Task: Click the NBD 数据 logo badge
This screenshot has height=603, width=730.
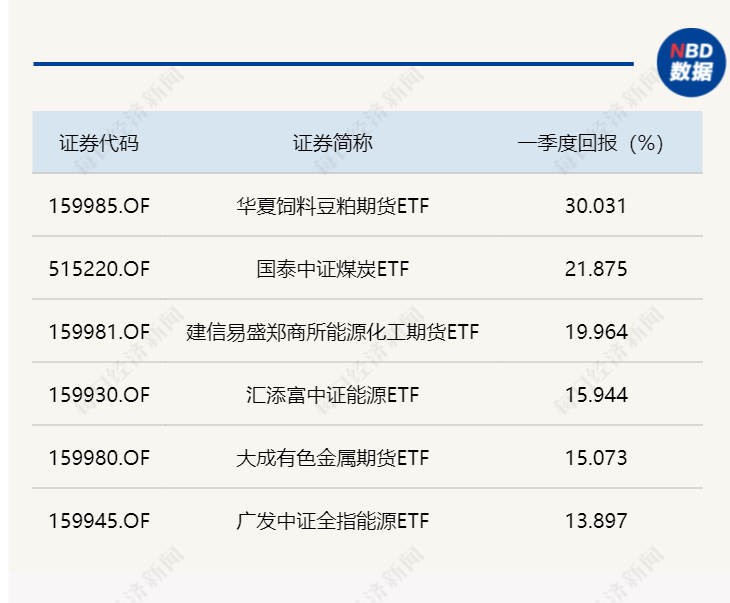Action: pyautogui.click(x=691, y=62)
